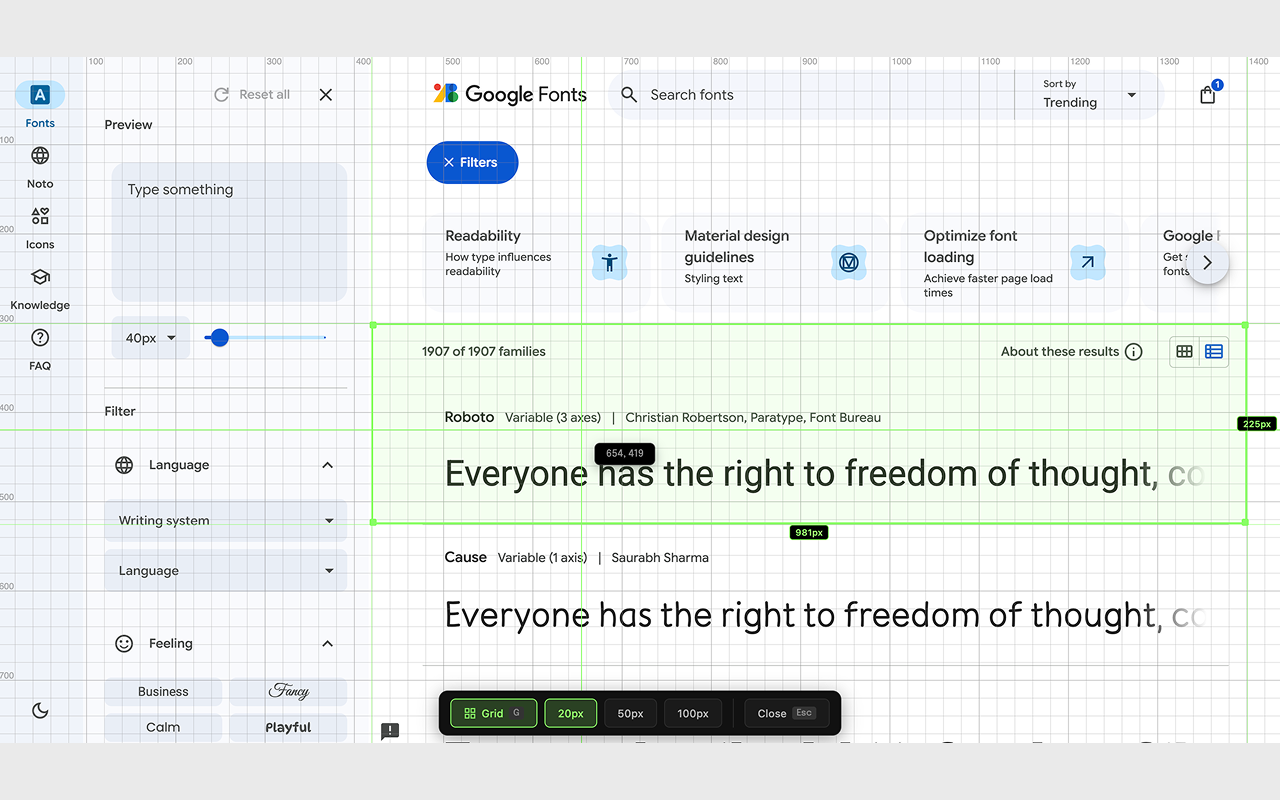
Task: Click the "Saurabh Sharma" designer name
Action: [660, 558]
